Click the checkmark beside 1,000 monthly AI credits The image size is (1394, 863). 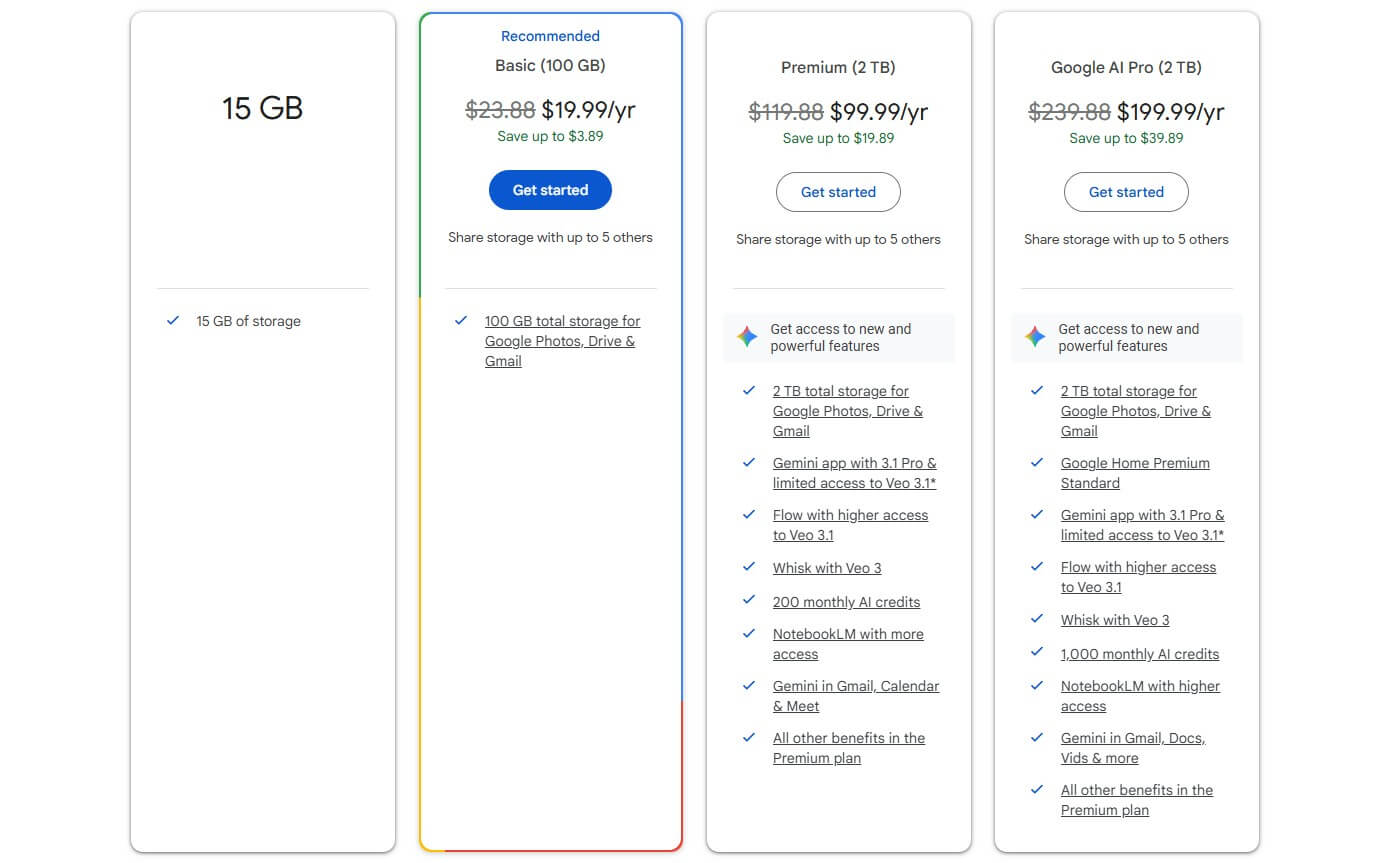pos(1037,653)
